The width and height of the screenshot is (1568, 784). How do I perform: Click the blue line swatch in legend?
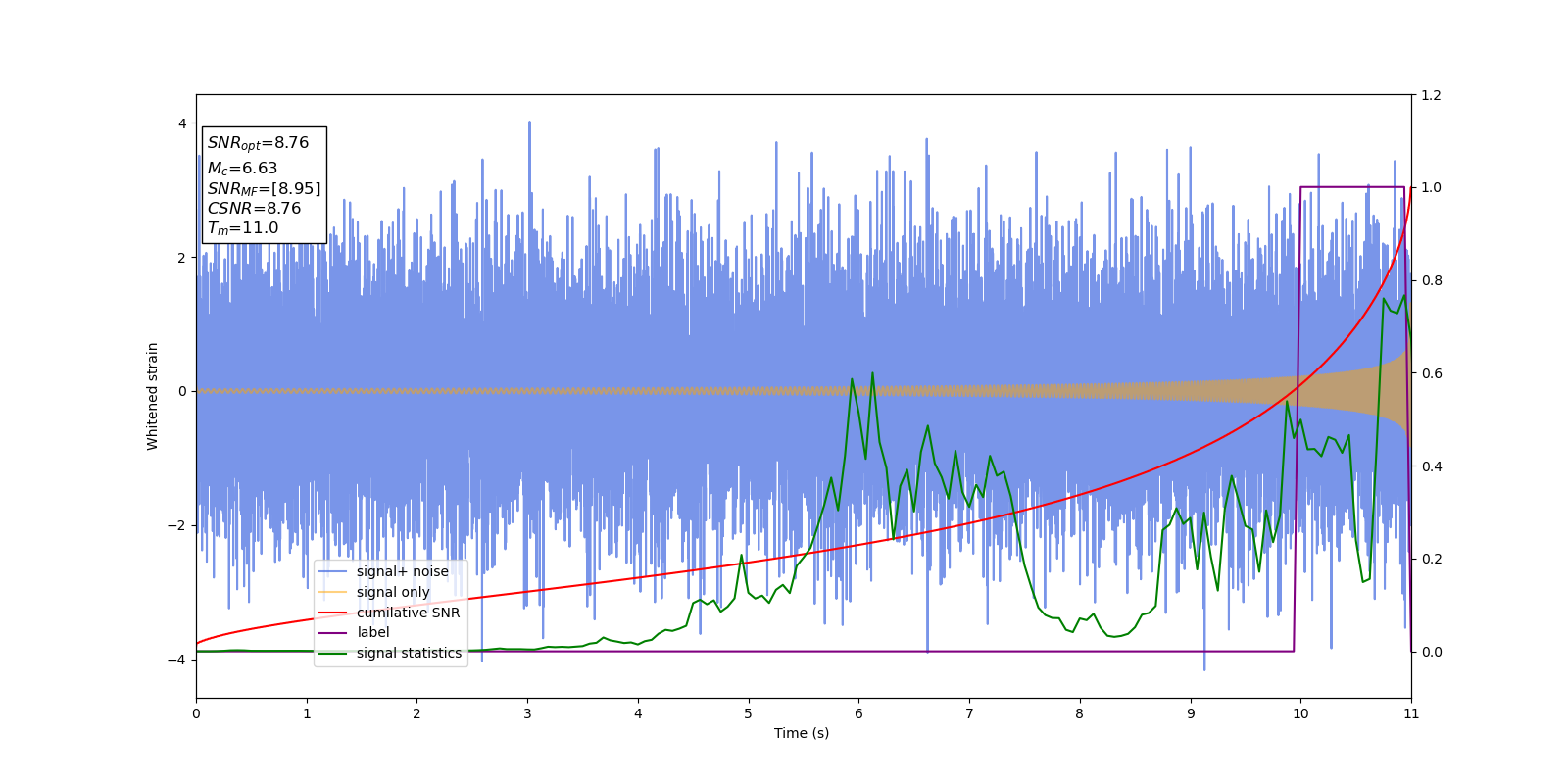tap(333, 572)
